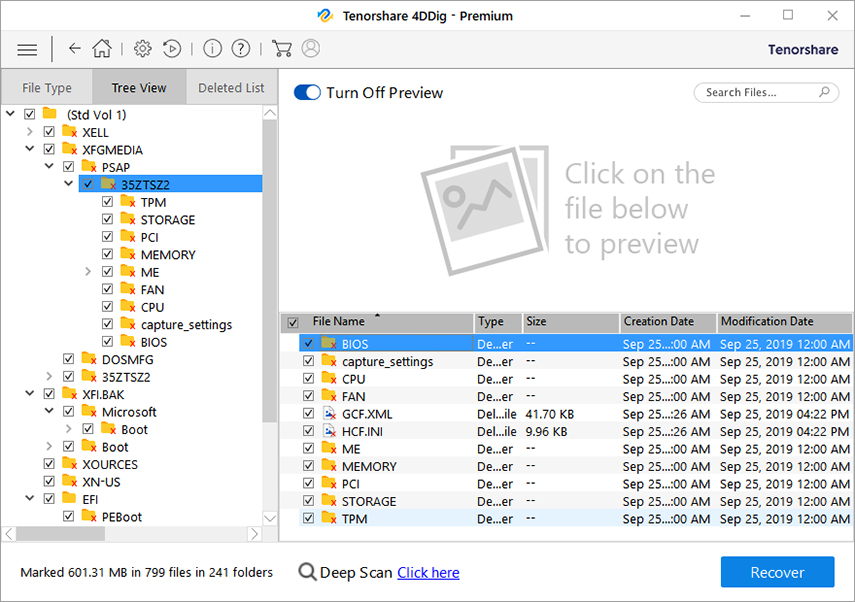Open the hamburger menu

[27, 50]
